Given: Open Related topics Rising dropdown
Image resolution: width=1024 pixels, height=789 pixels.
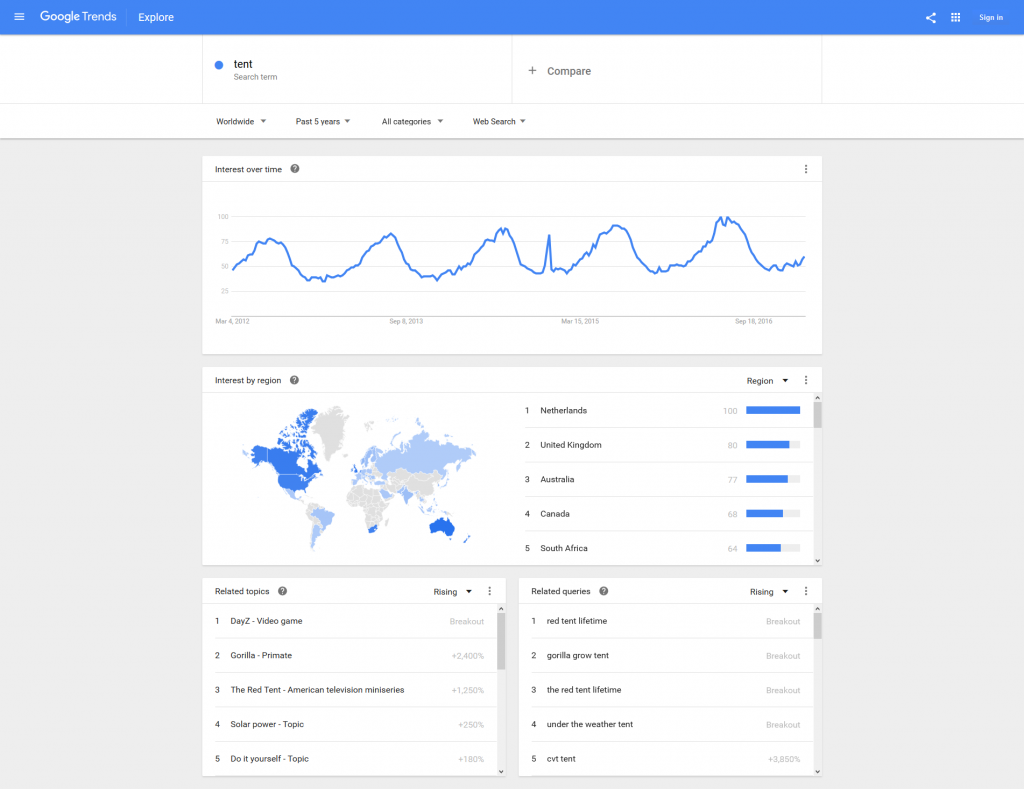Looking at the screenshot, I should coord(453,592).
